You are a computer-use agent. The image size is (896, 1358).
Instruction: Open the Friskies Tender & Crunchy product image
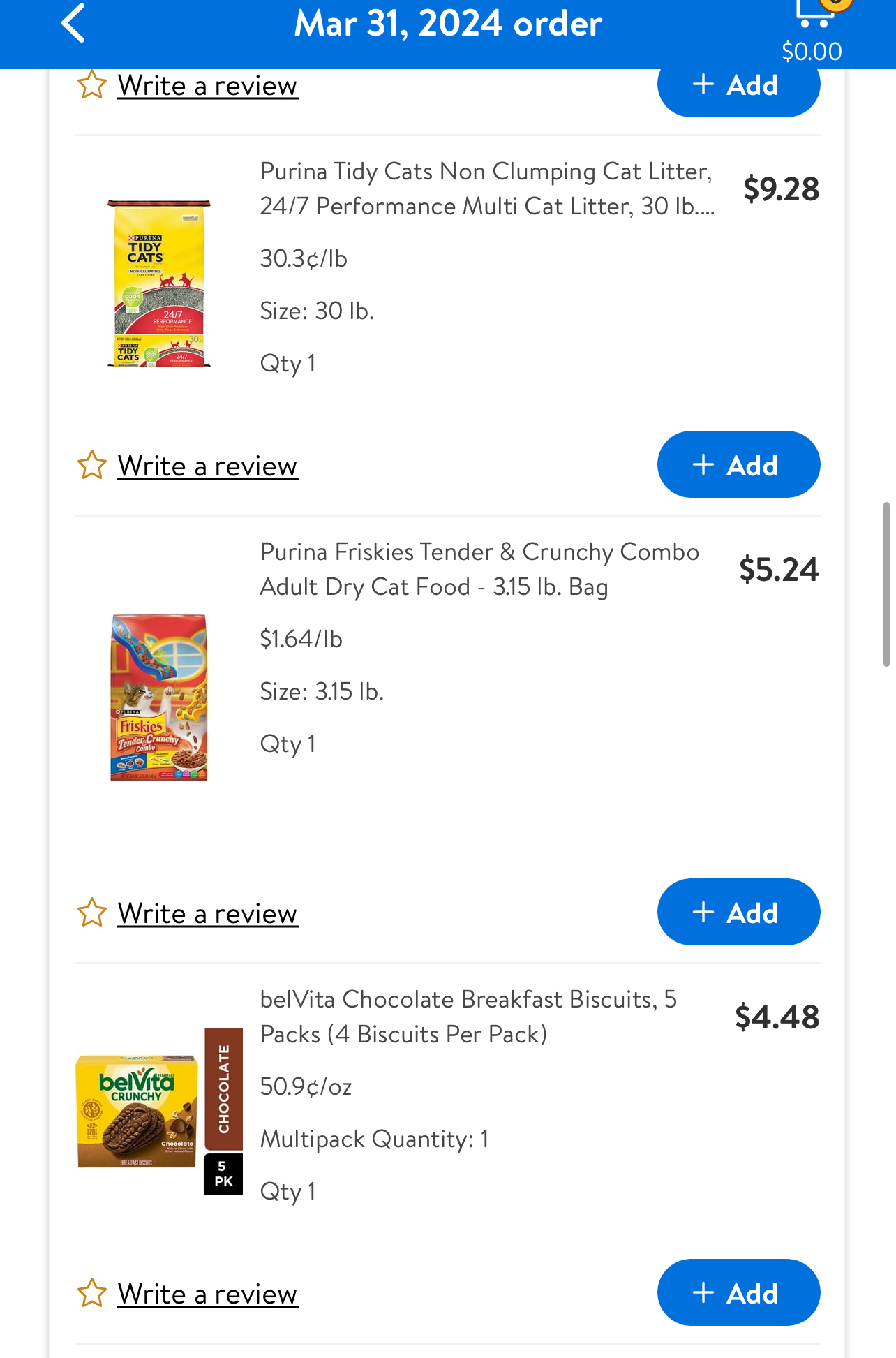tap(159, 697)
